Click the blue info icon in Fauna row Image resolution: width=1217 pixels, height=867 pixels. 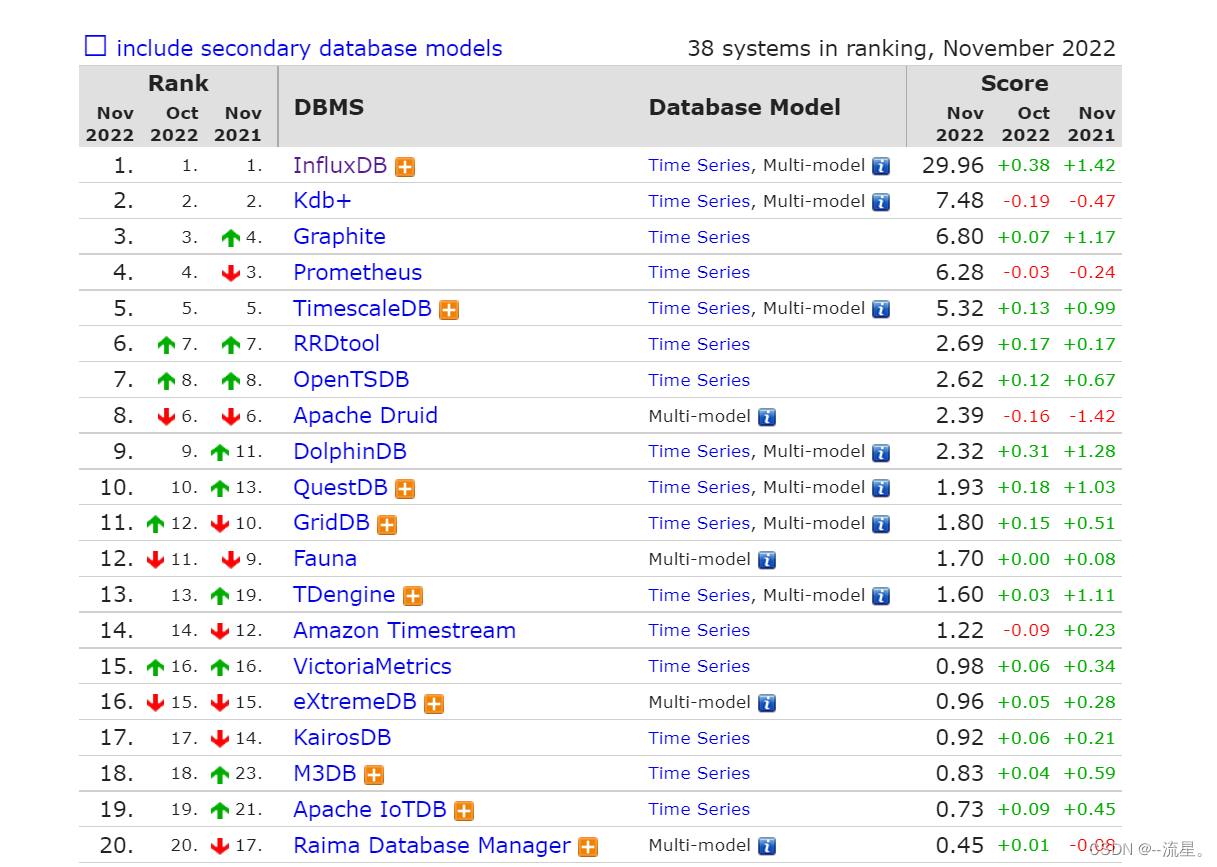[x=767, y=560]
